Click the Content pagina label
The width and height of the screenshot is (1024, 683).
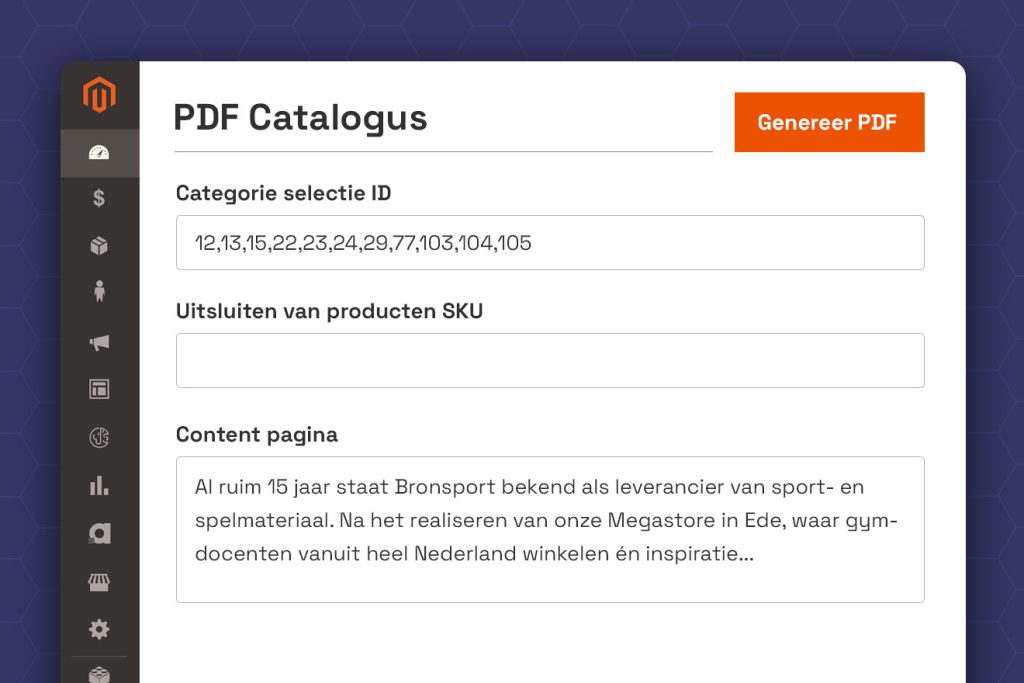coord(257,435)
